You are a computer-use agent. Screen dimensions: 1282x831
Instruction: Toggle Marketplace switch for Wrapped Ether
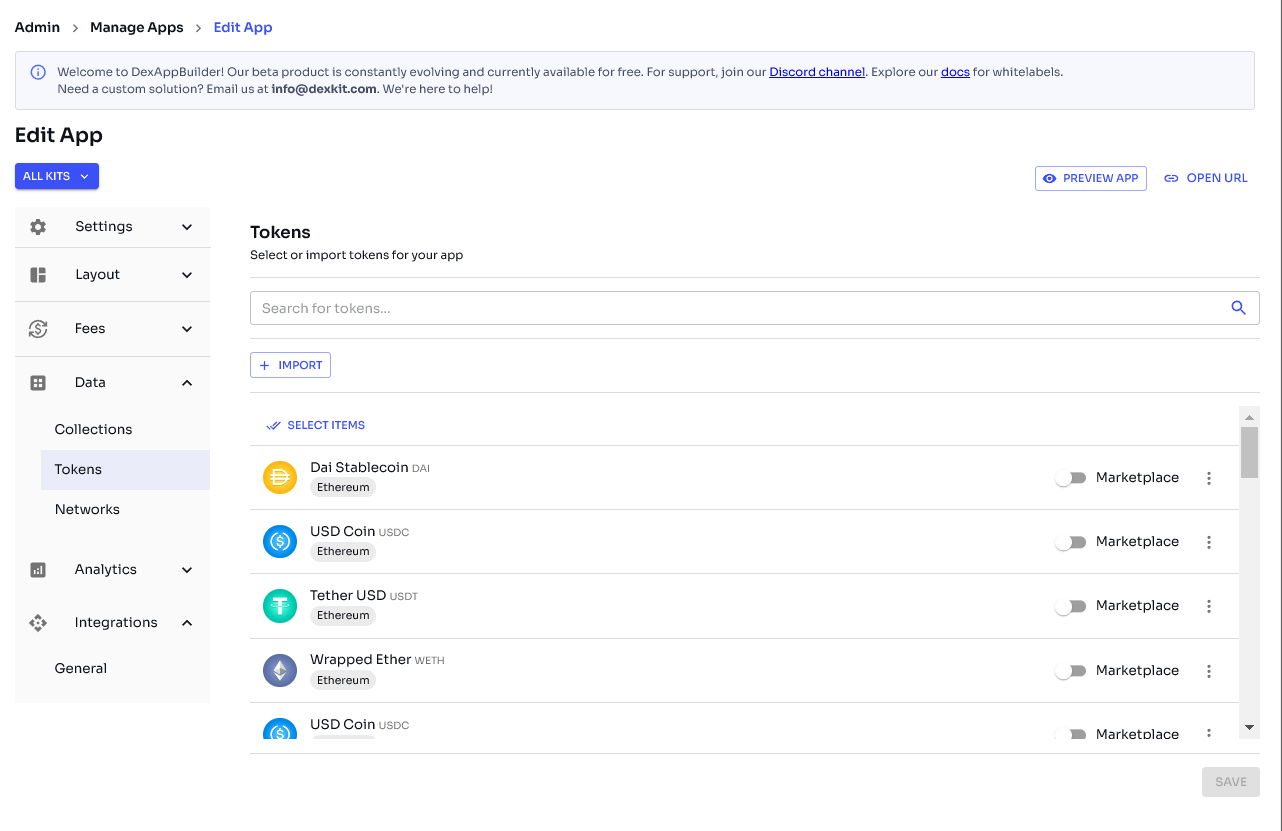[1070, 671]
